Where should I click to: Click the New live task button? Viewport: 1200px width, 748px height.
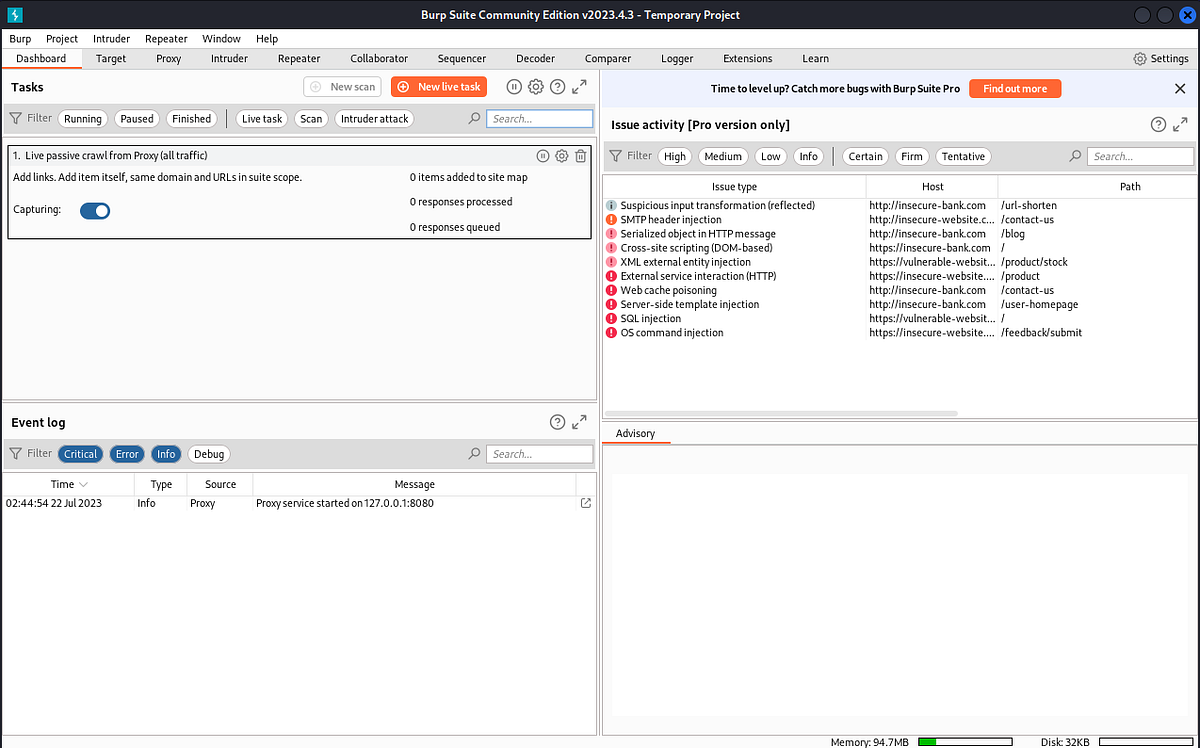(439, 86)
